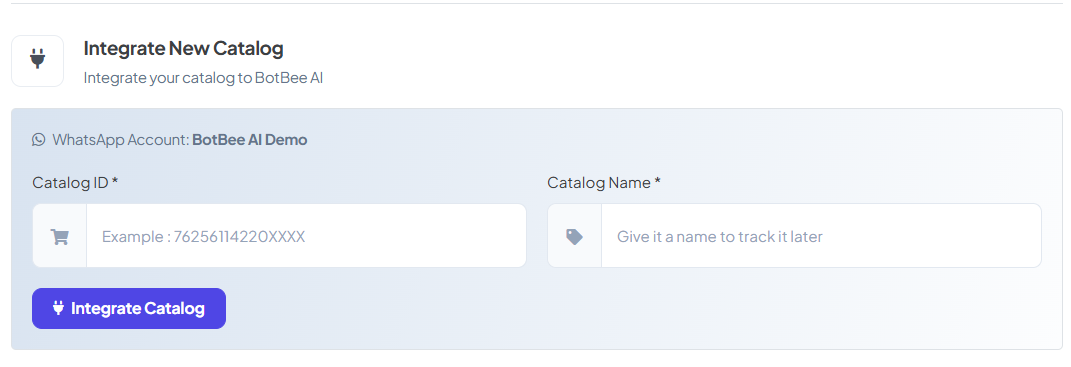Click the plug icon inside Integrate Catalog button

[58, 308]
